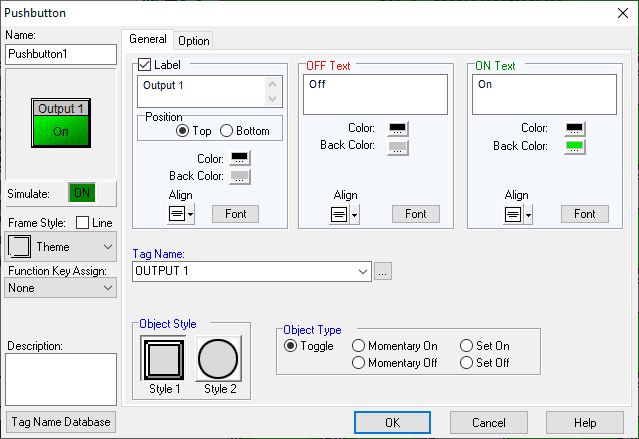Choose Set Off object type
The height and width of the screenshot is (439, 639).
[x=466, y=362]
